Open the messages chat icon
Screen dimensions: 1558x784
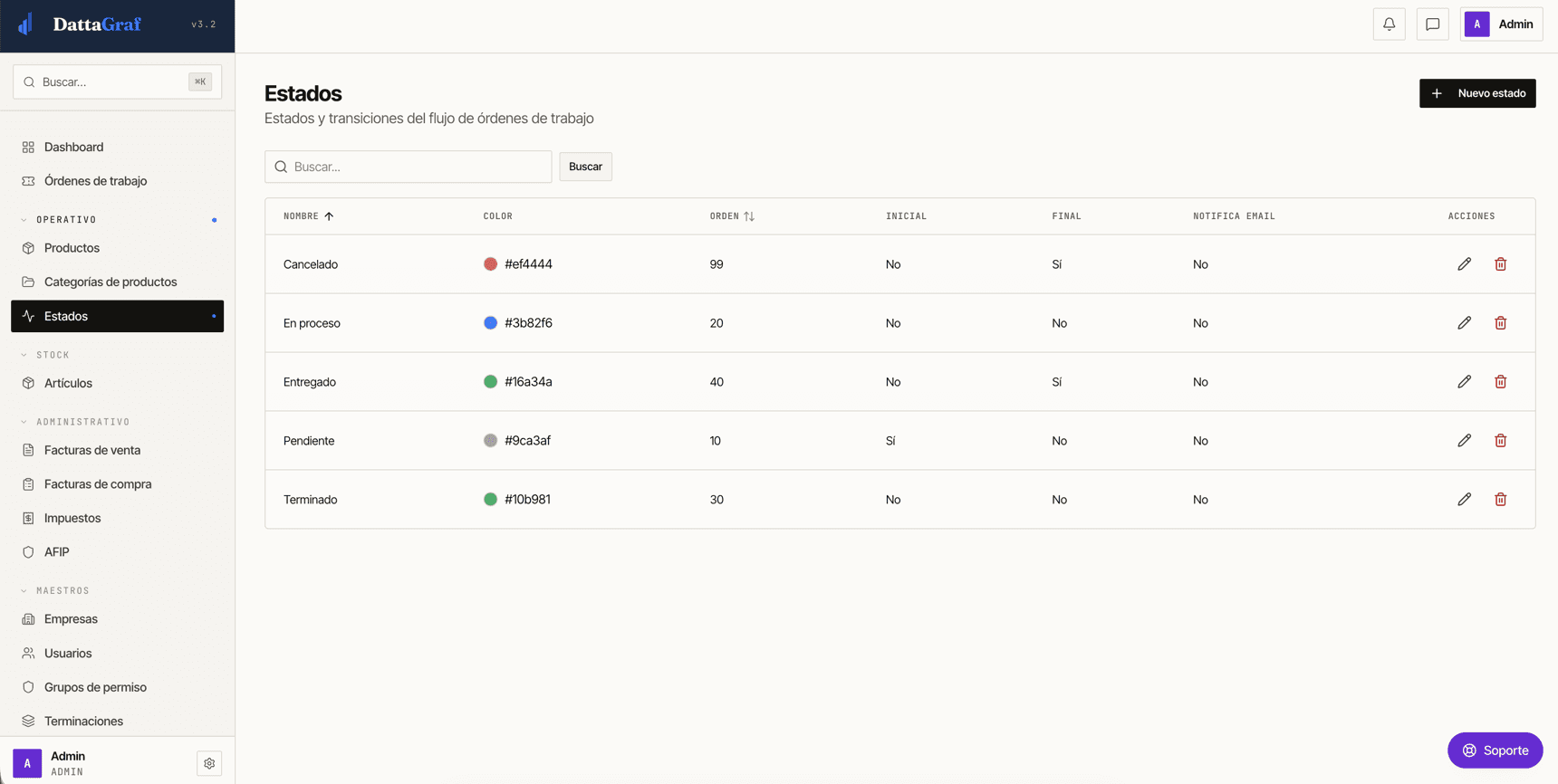(1432, 24)
